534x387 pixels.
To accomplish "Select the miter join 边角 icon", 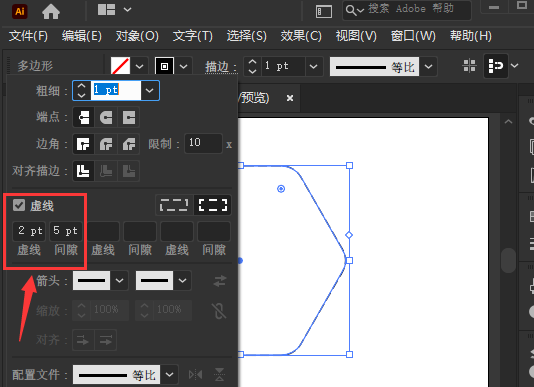I will click(x=83, y=144).
